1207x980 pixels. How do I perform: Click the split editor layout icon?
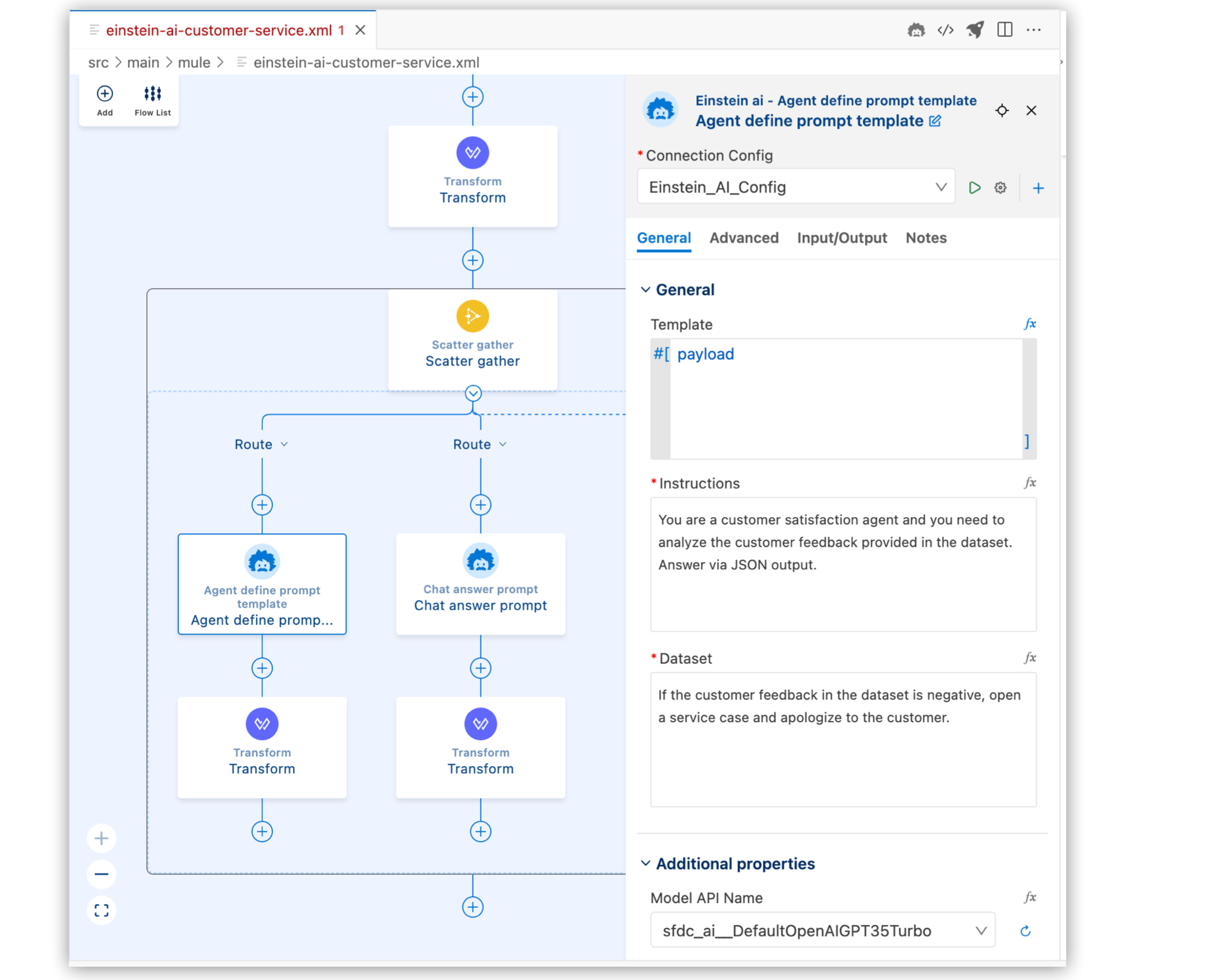click(x=1005, y=30)
